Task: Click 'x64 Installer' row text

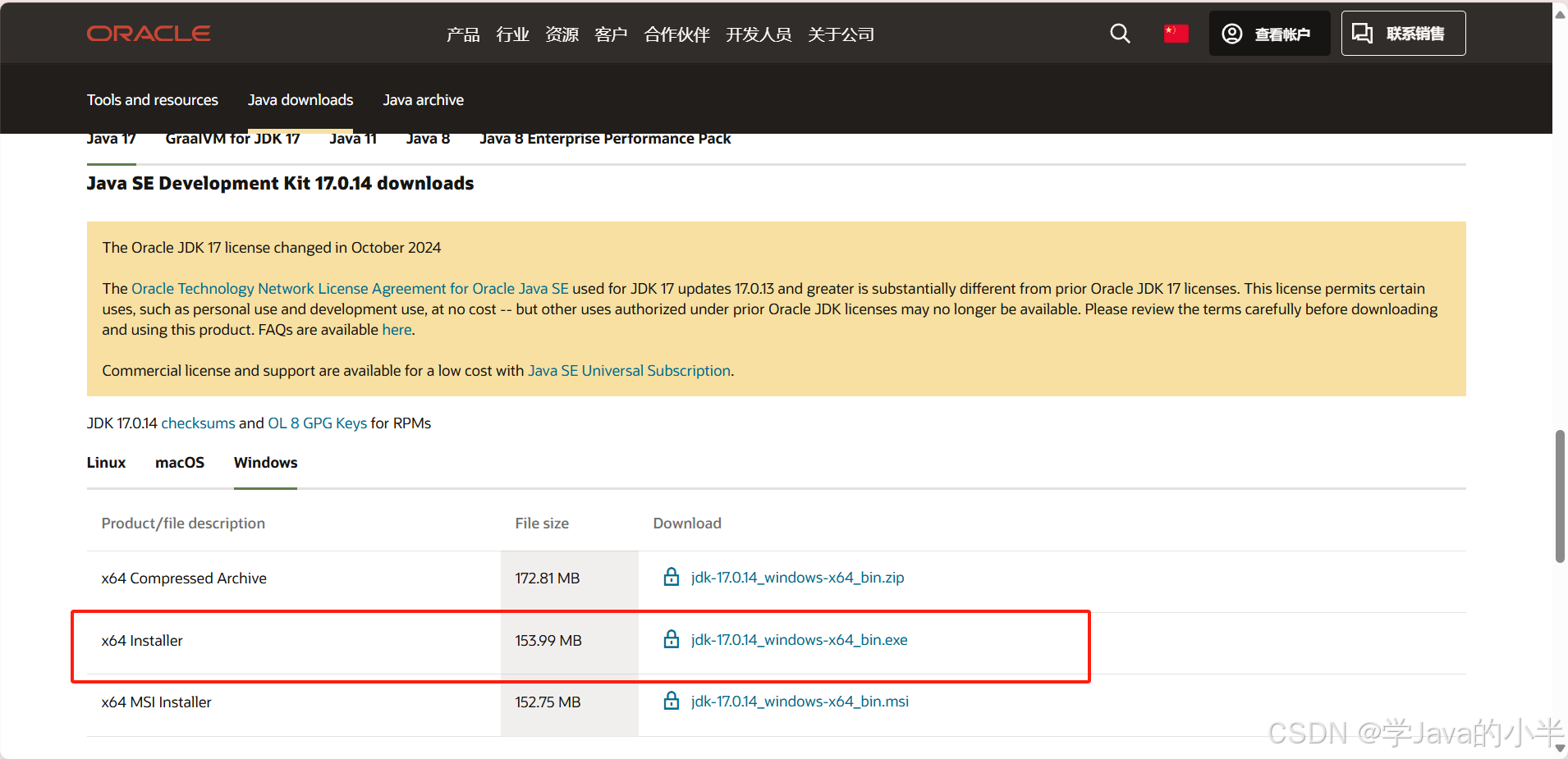Action: pos(142,641)
